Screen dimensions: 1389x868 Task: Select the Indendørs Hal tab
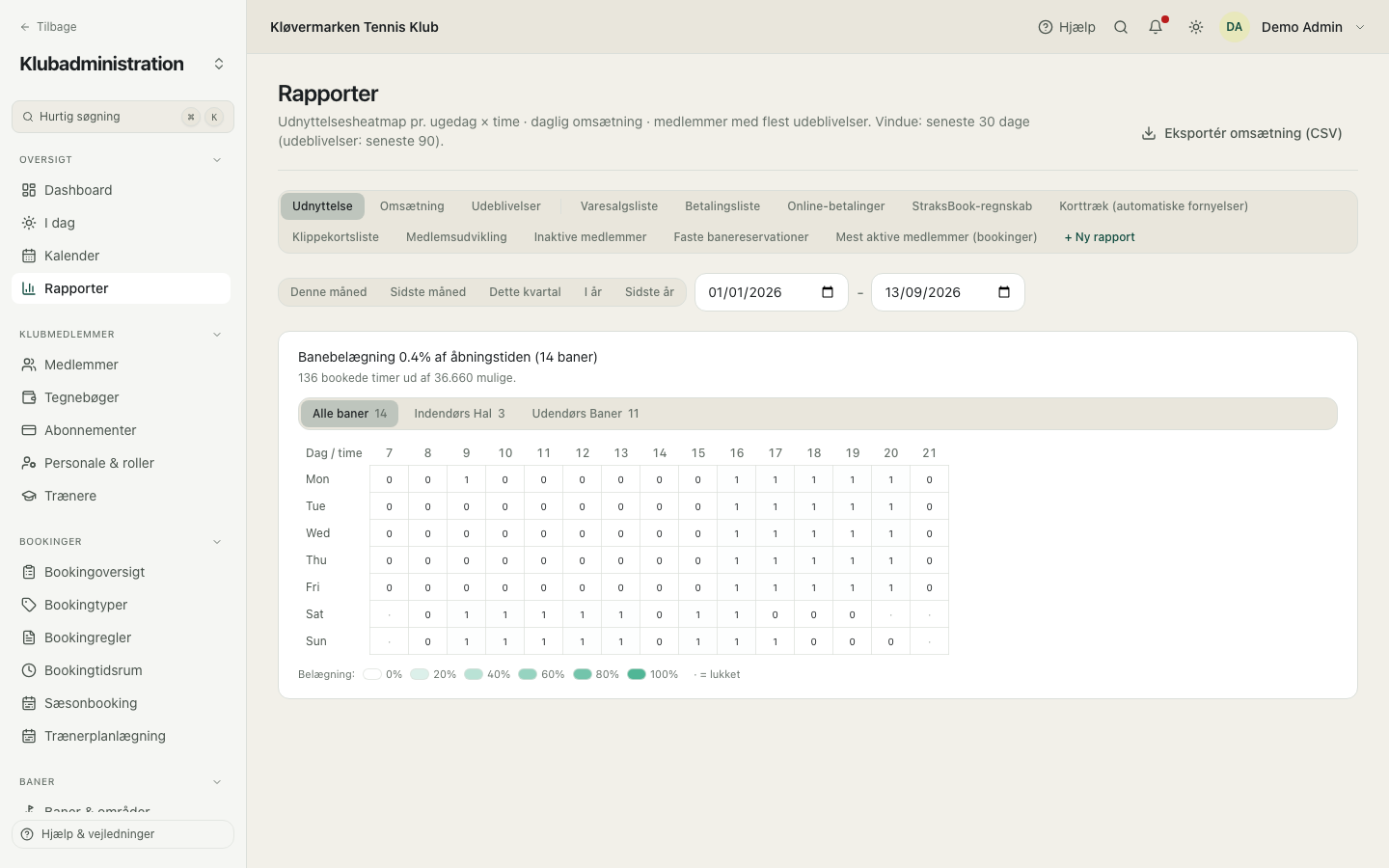pyautogui.click(x=459, y=414)
